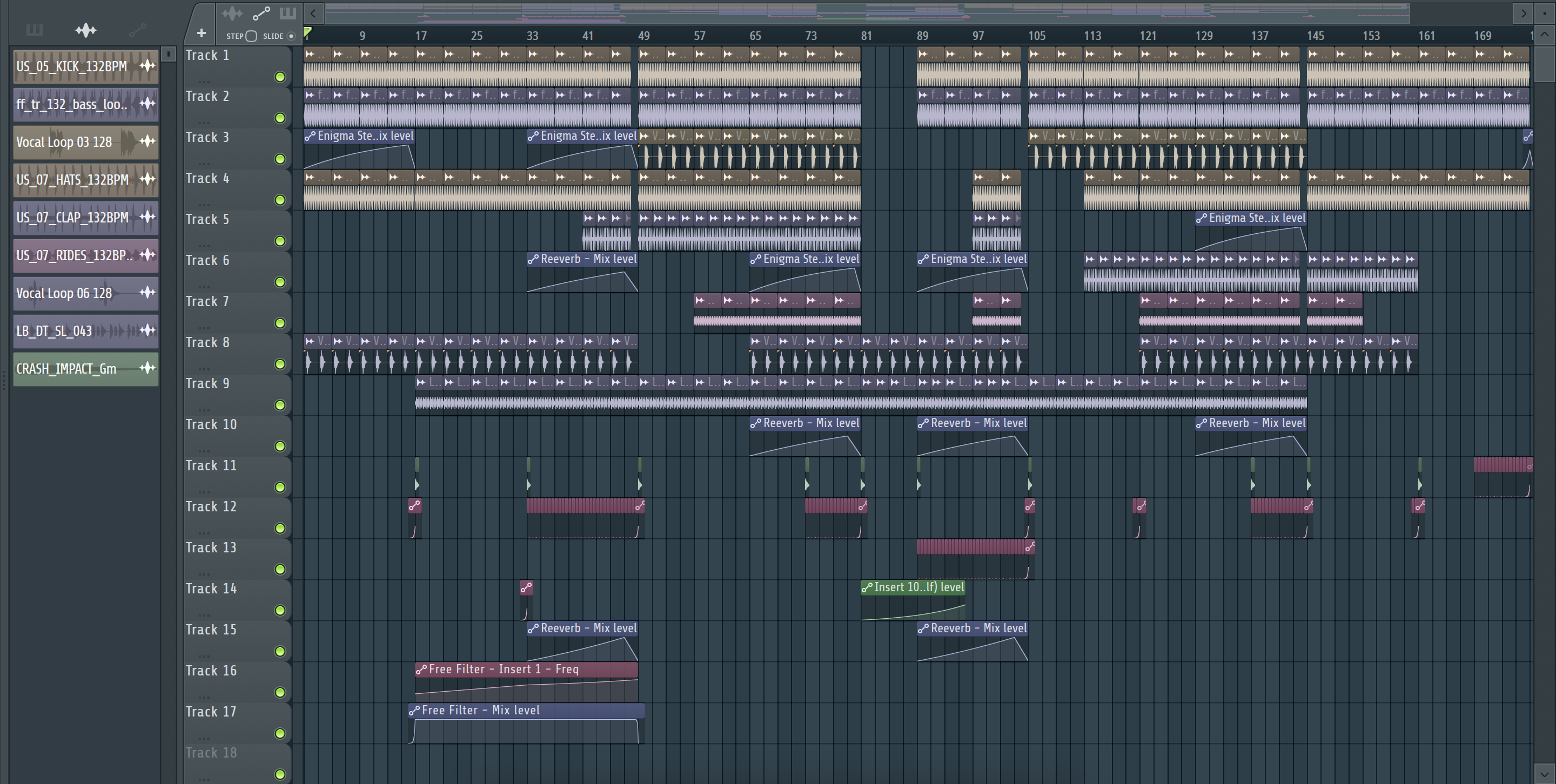Mute Track 8 with its green switch
Viewport: 1556px width, 784px height.
coord(280,364)
